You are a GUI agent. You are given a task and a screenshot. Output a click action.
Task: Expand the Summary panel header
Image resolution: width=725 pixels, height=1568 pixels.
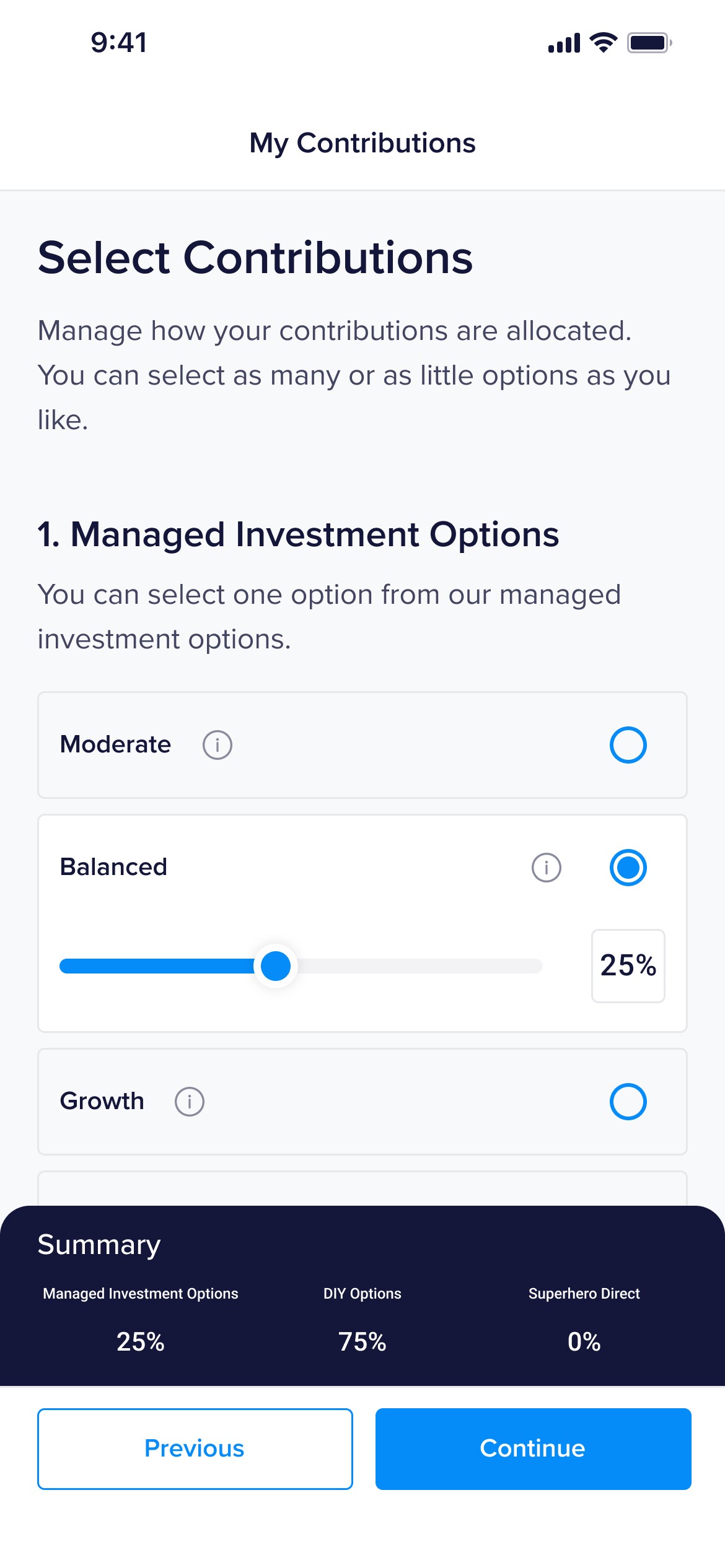tap(99, 1245)
